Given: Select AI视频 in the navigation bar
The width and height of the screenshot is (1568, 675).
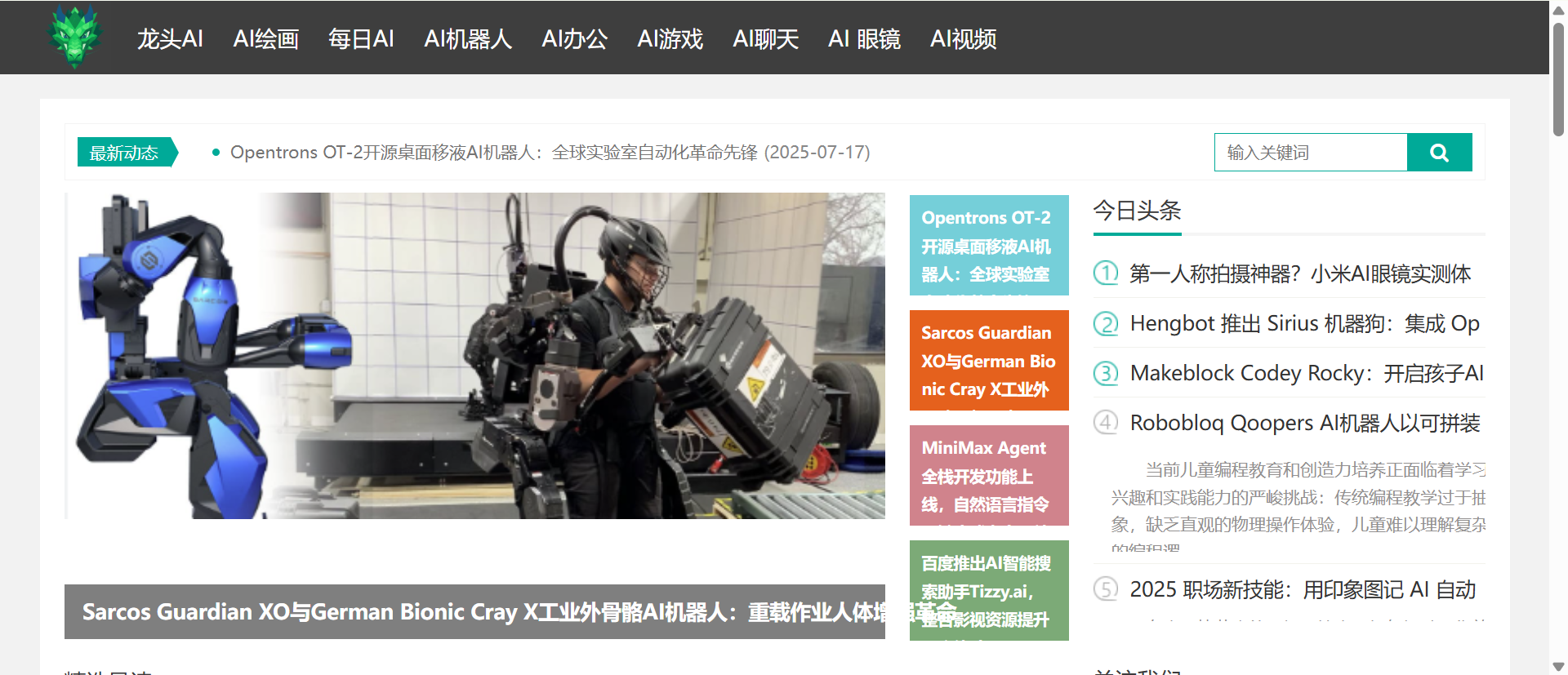Looking at the screenshot, I should [x=964, y=38].
